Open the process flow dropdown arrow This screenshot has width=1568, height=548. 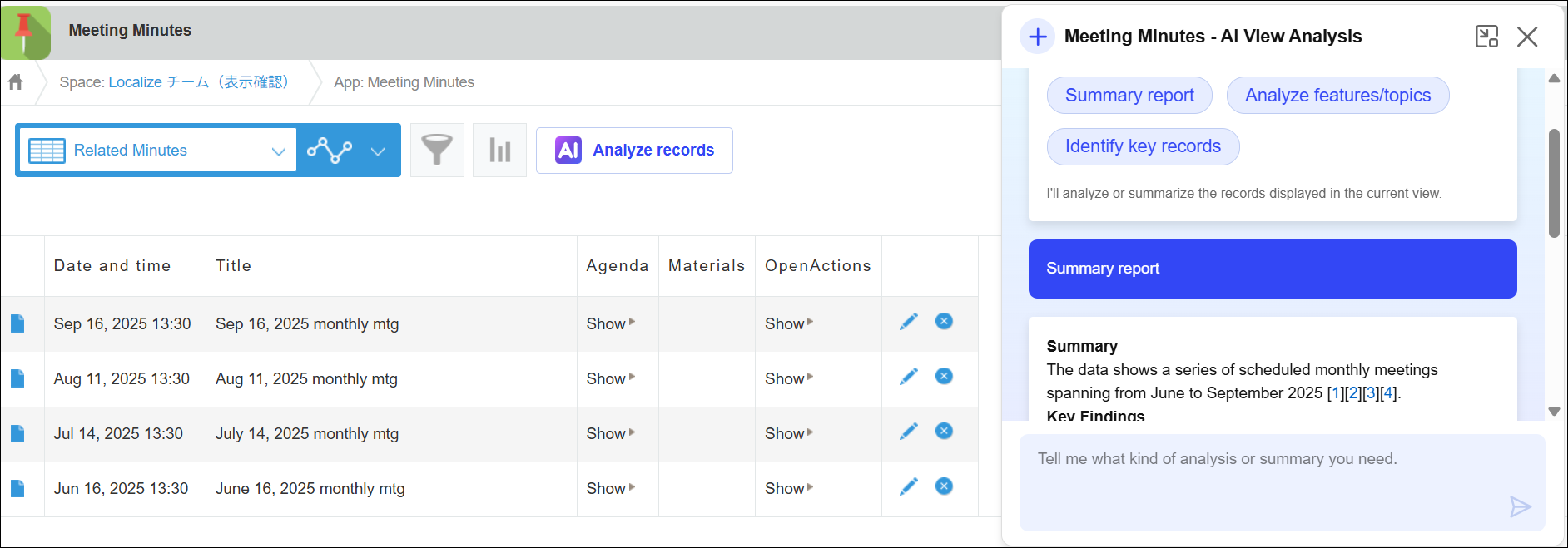pos(378,151)
